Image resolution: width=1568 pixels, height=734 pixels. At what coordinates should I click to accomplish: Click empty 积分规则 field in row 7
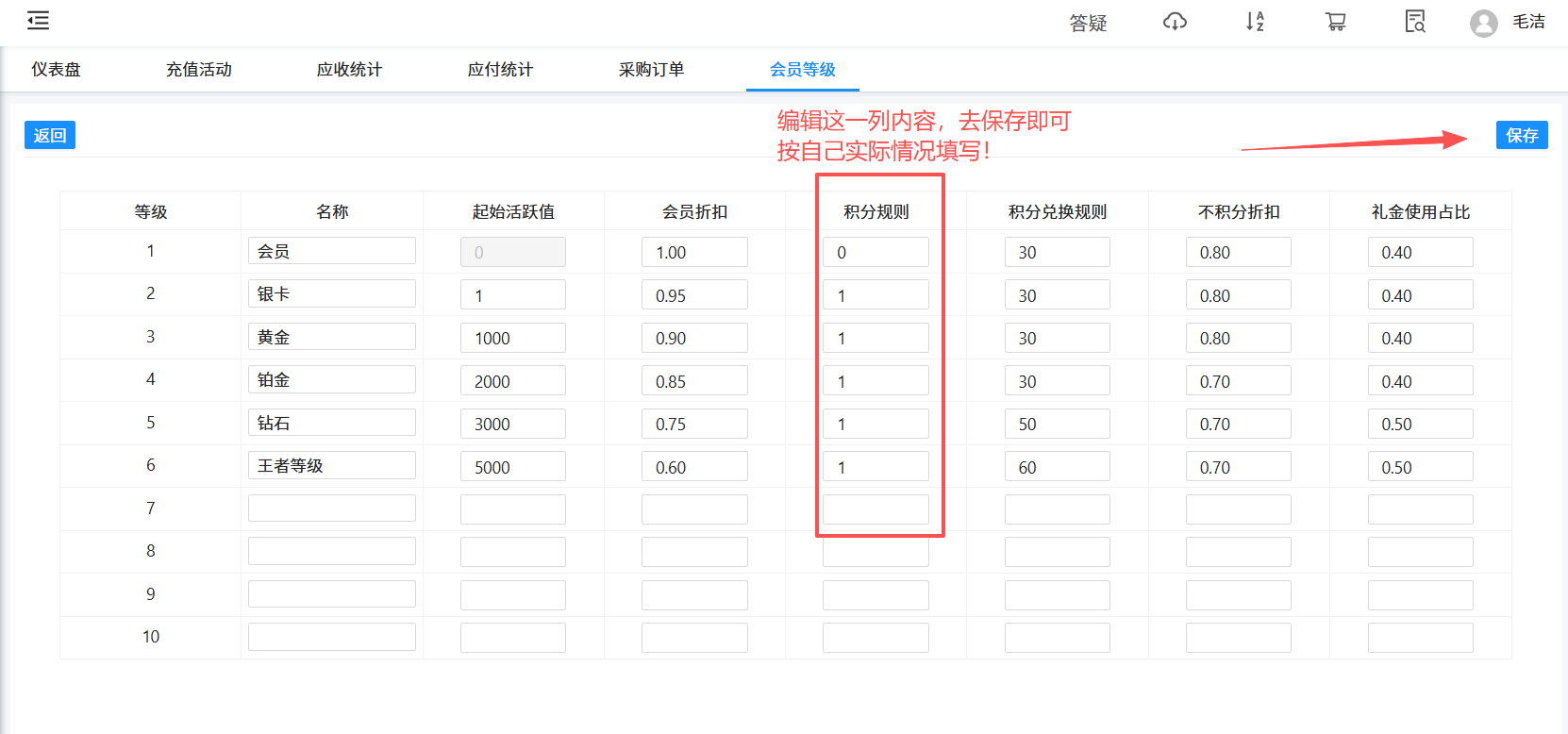[876, 509]
